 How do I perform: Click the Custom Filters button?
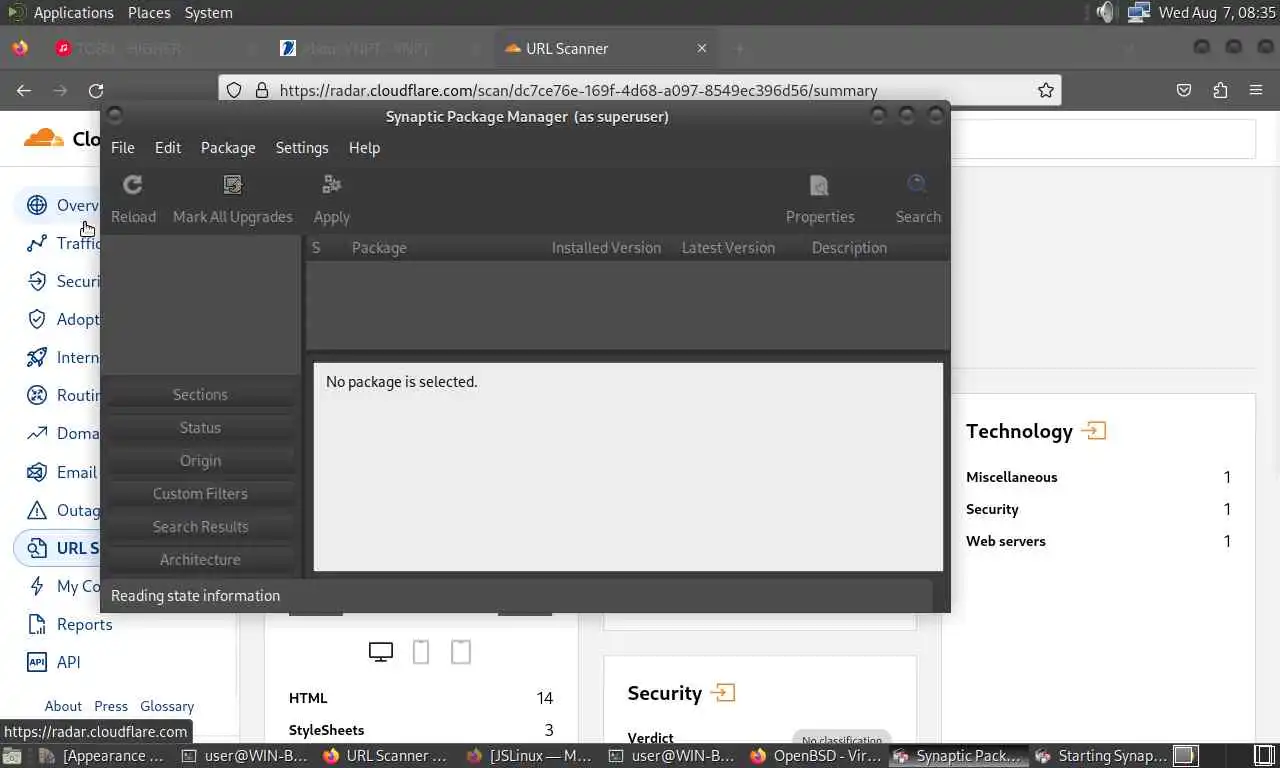pos(200,493)
